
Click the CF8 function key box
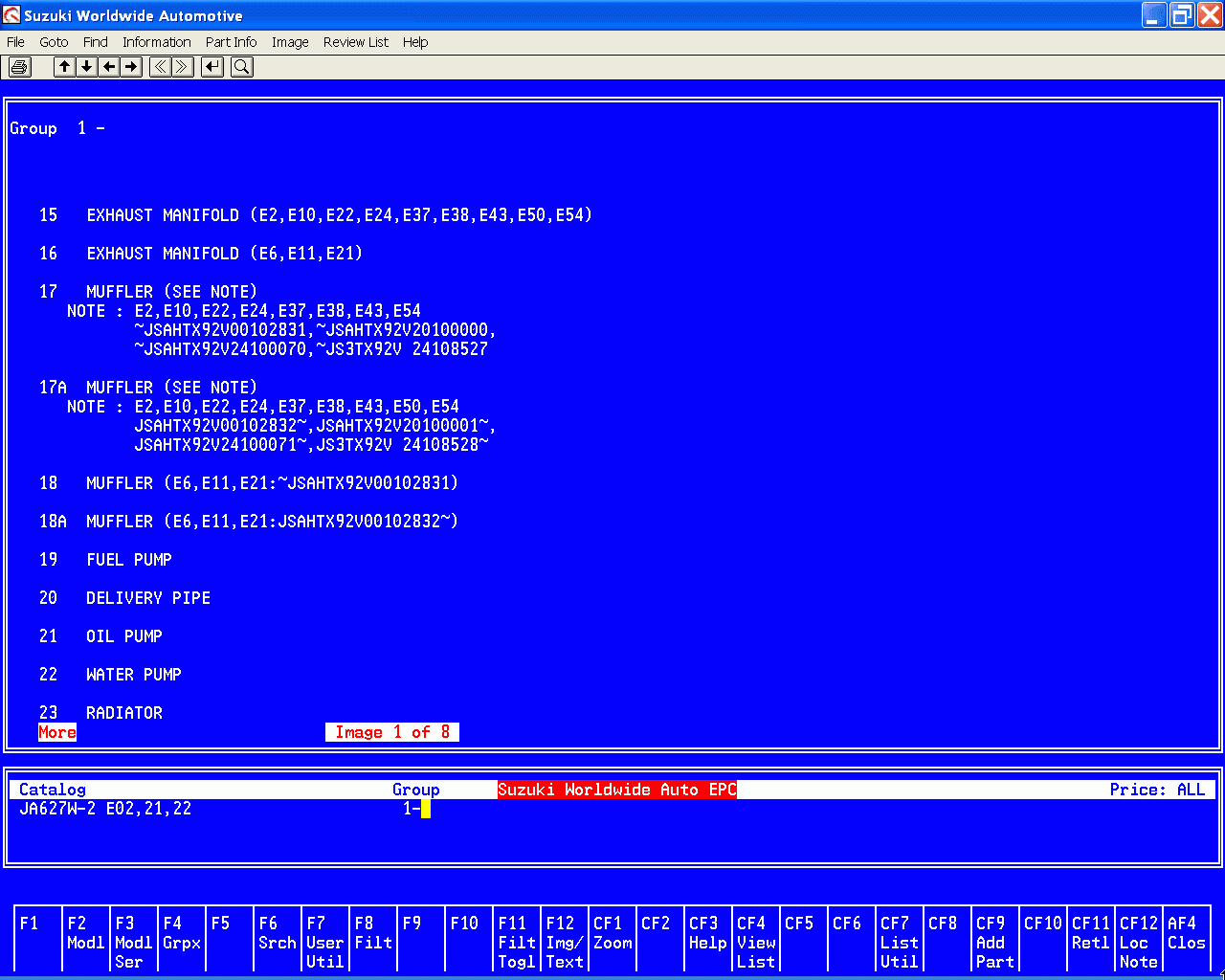947,939
